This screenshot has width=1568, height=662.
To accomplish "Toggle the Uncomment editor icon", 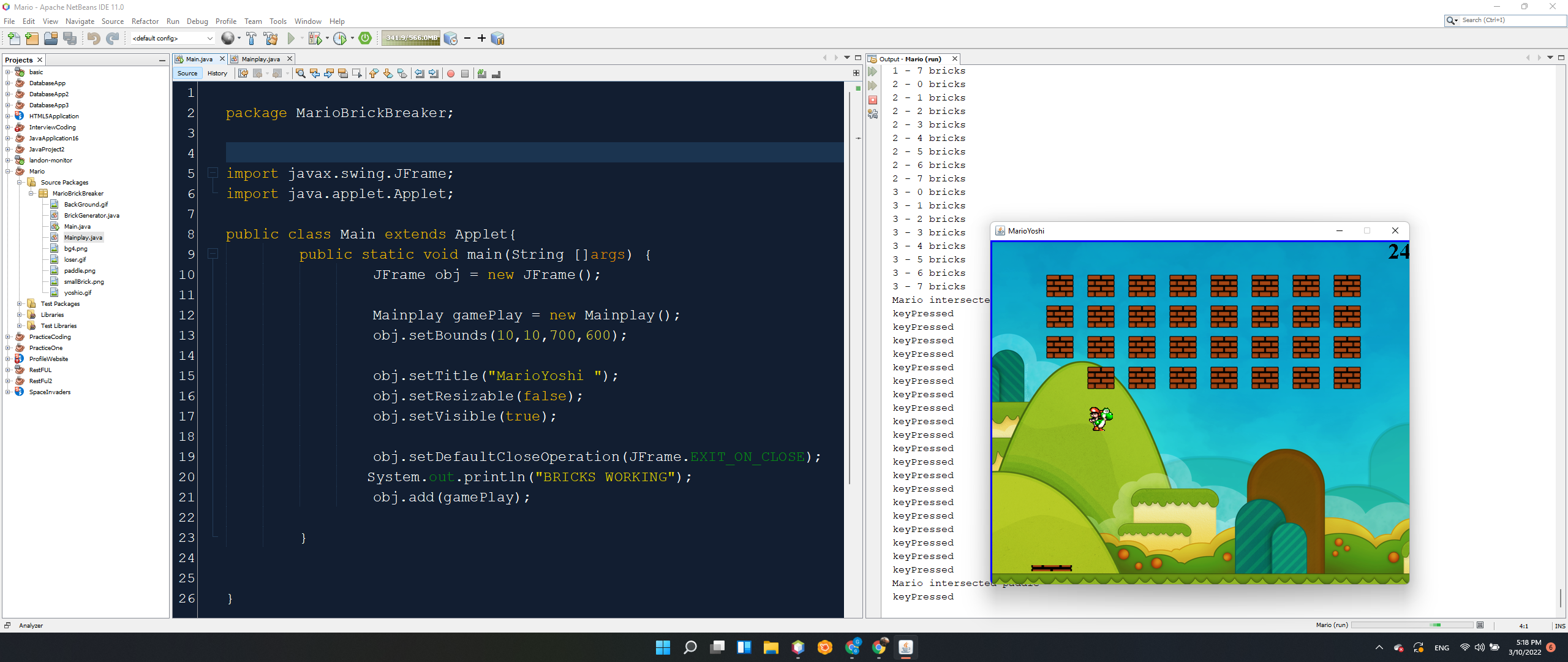I will tap(496, 74).
